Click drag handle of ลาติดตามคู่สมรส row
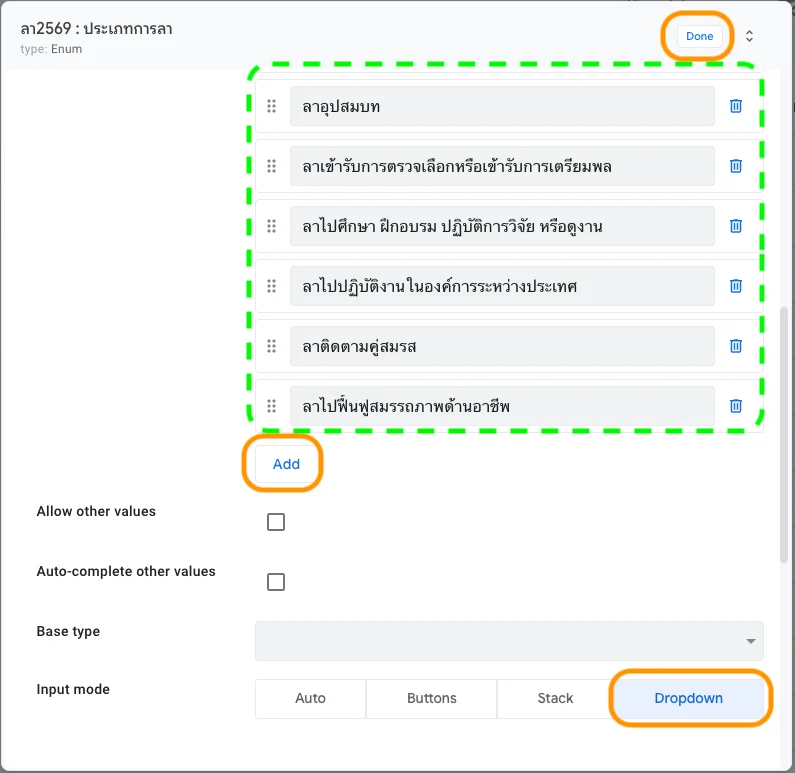The height and width of the screenshot is (773, 795). click(271, 346)
